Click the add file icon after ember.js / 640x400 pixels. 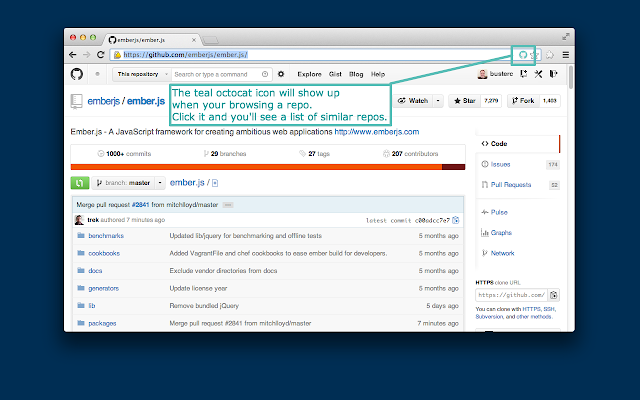click(x=215, y=183)
